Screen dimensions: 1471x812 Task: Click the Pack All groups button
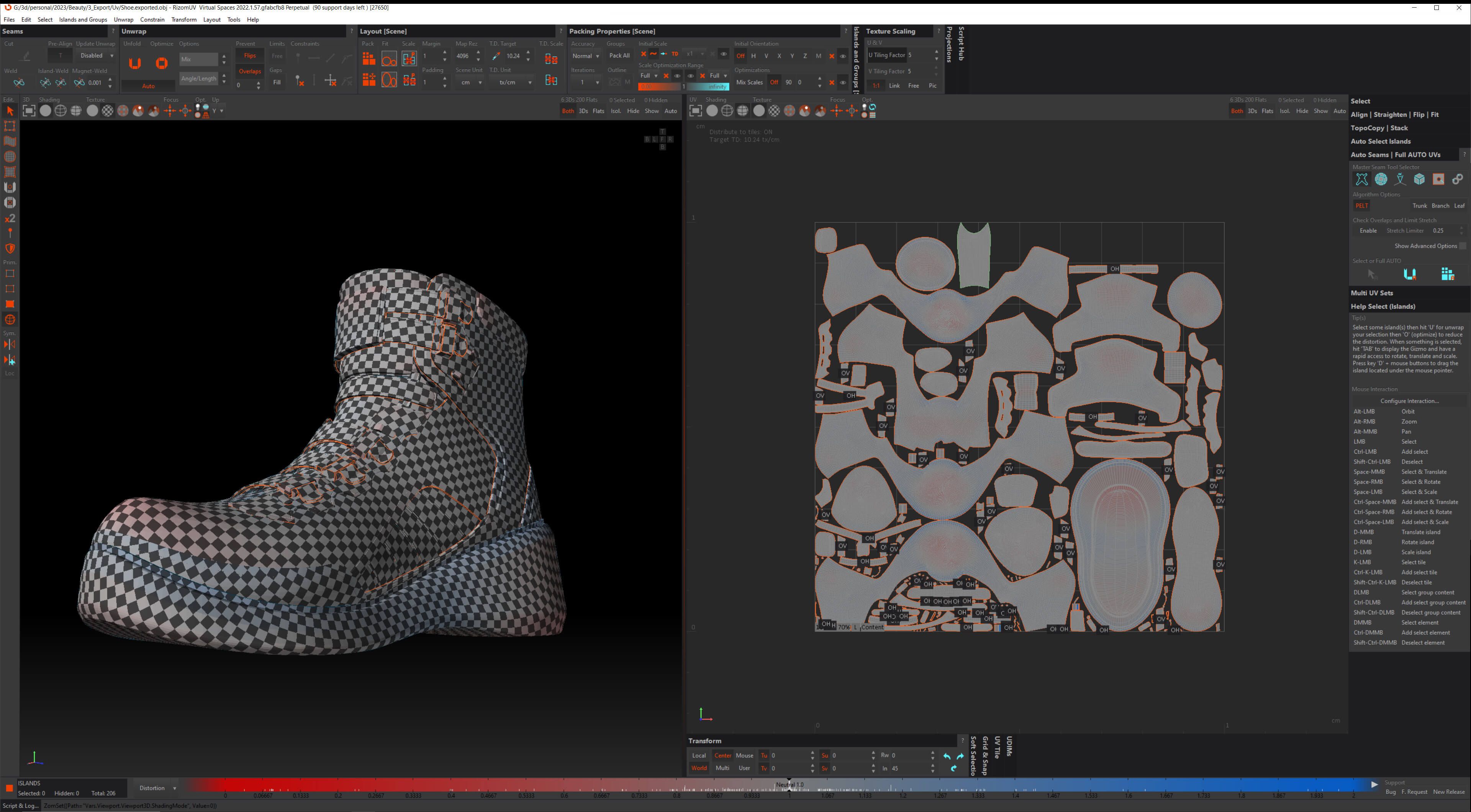619,56
